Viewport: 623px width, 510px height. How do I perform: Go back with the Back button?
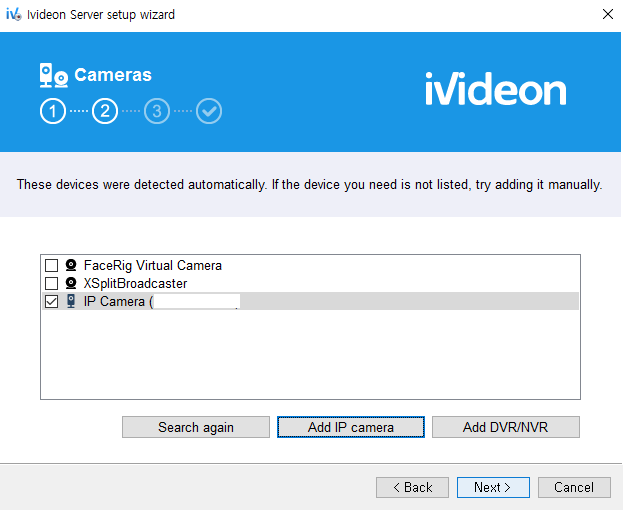point(412,487)
